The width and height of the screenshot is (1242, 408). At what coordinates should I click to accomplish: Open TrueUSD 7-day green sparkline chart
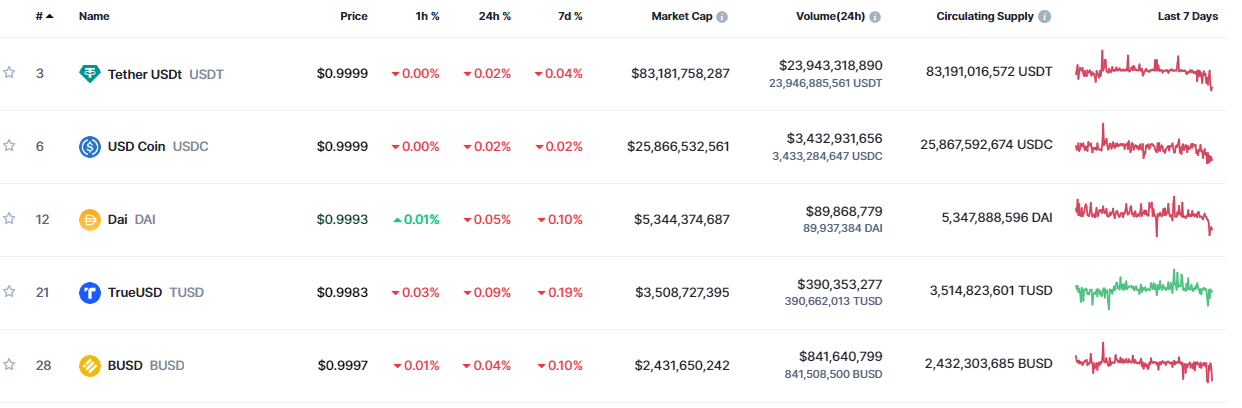tap(1144, 290)
